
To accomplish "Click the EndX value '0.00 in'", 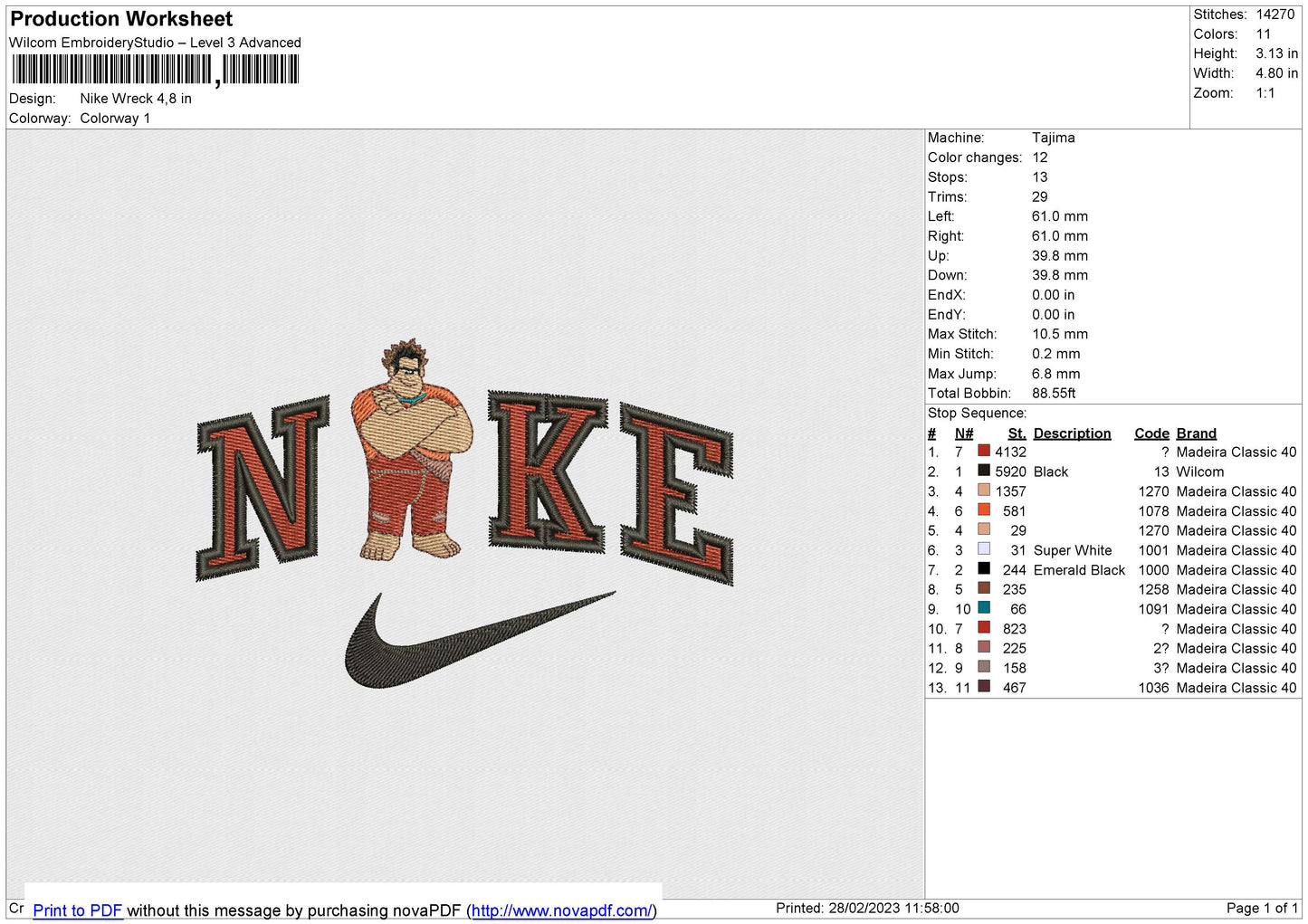I will [x=1054, y=295].
